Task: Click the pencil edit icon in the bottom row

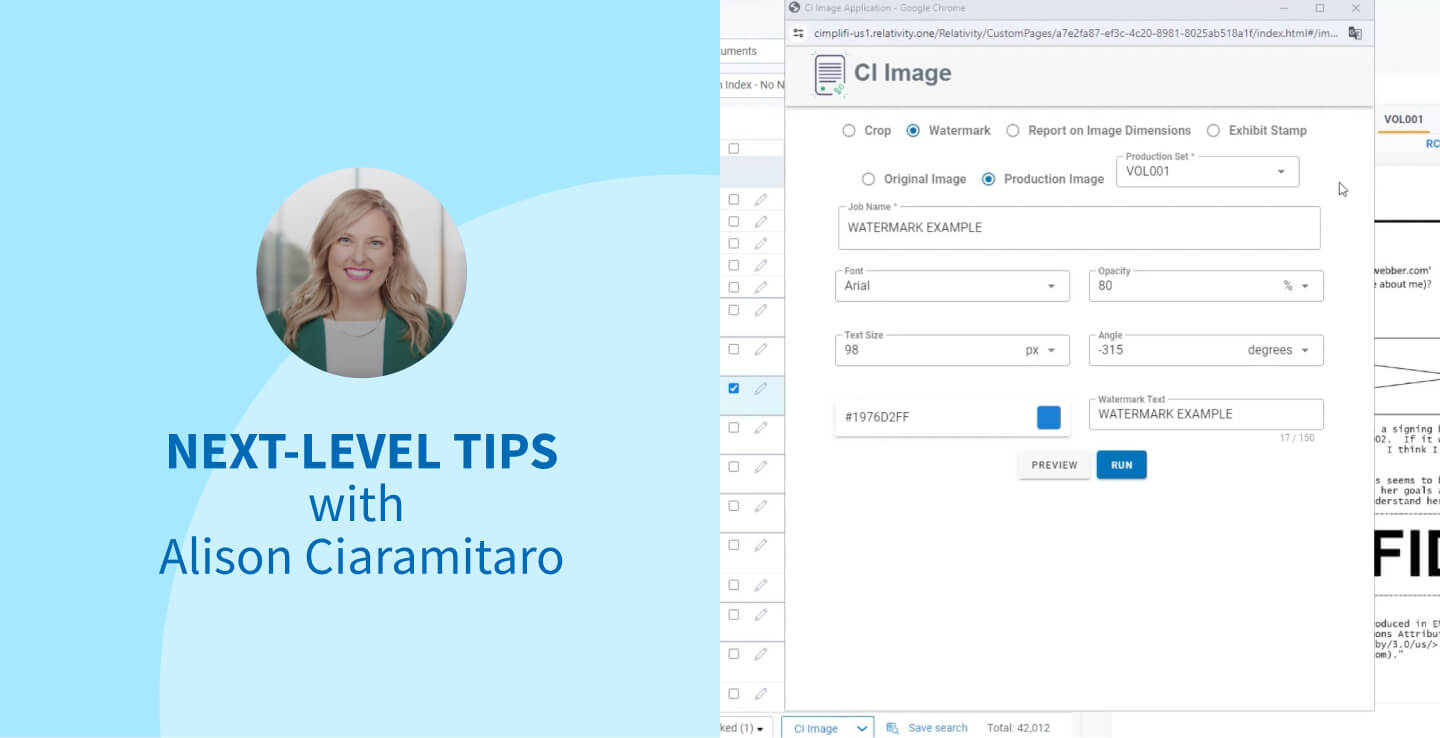Action: point(761,693)
